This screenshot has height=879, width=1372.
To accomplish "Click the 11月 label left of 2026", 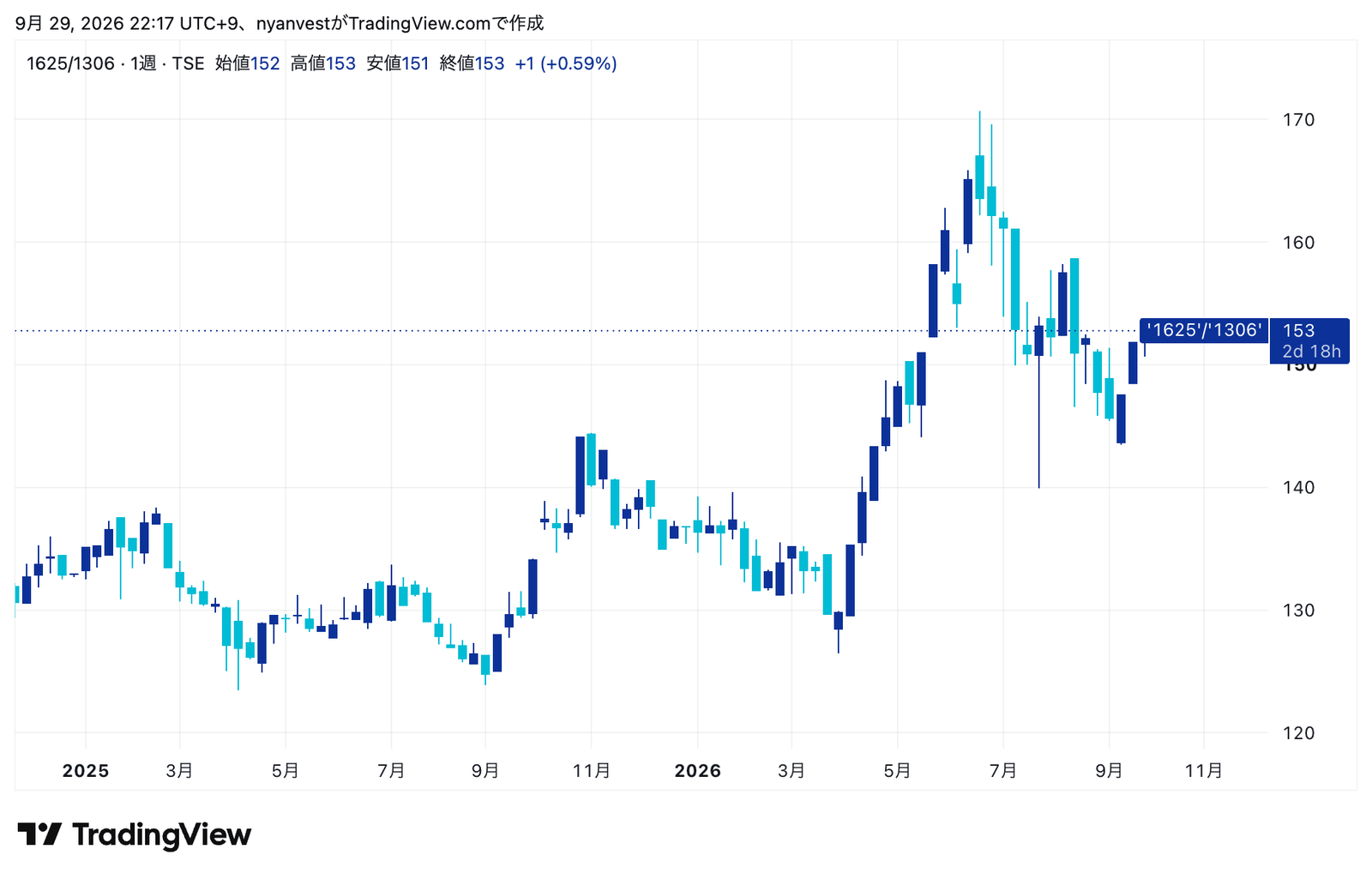I will [592, 771].
